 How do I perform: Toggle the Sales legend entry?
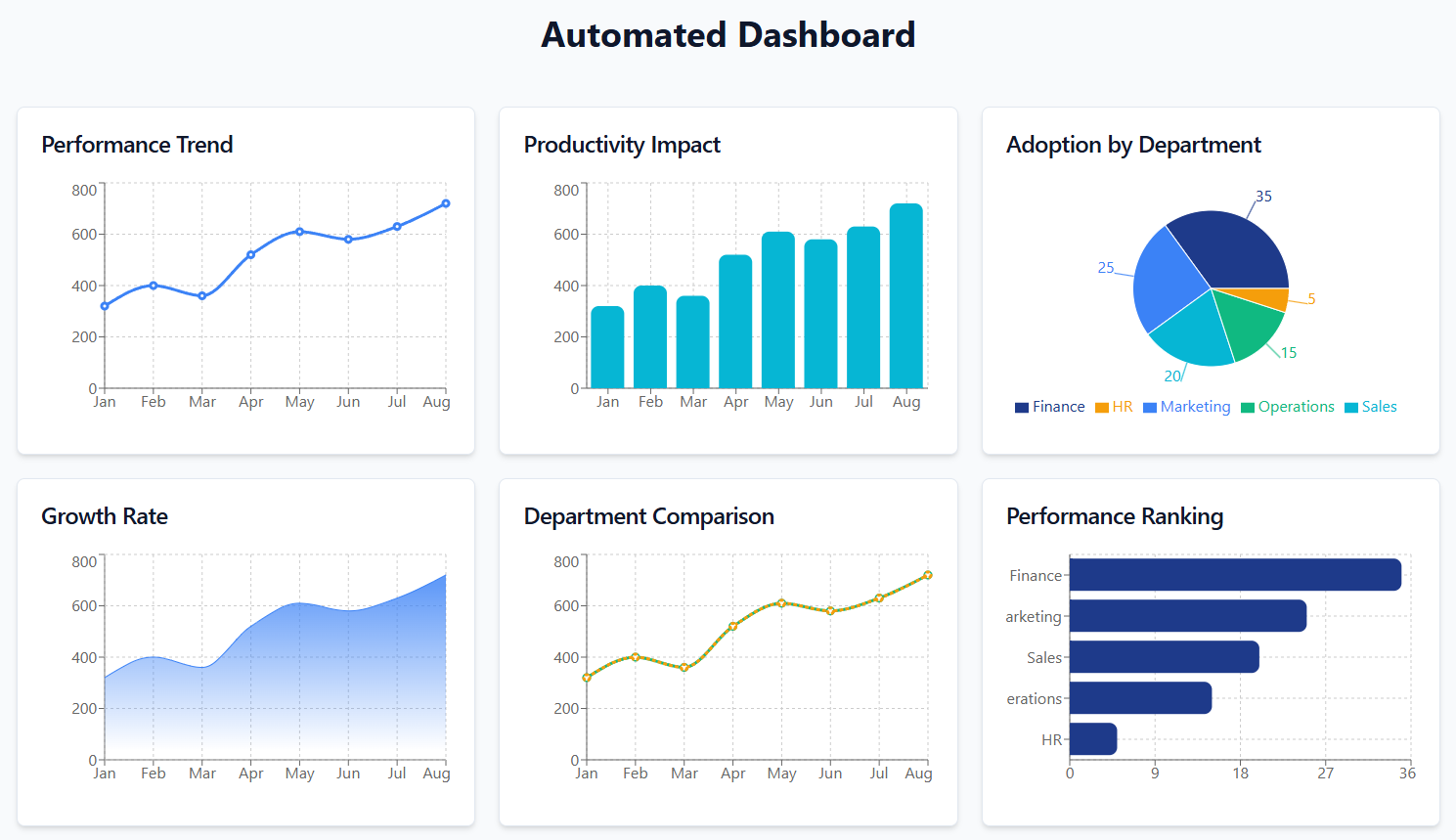click(1370, 407)
